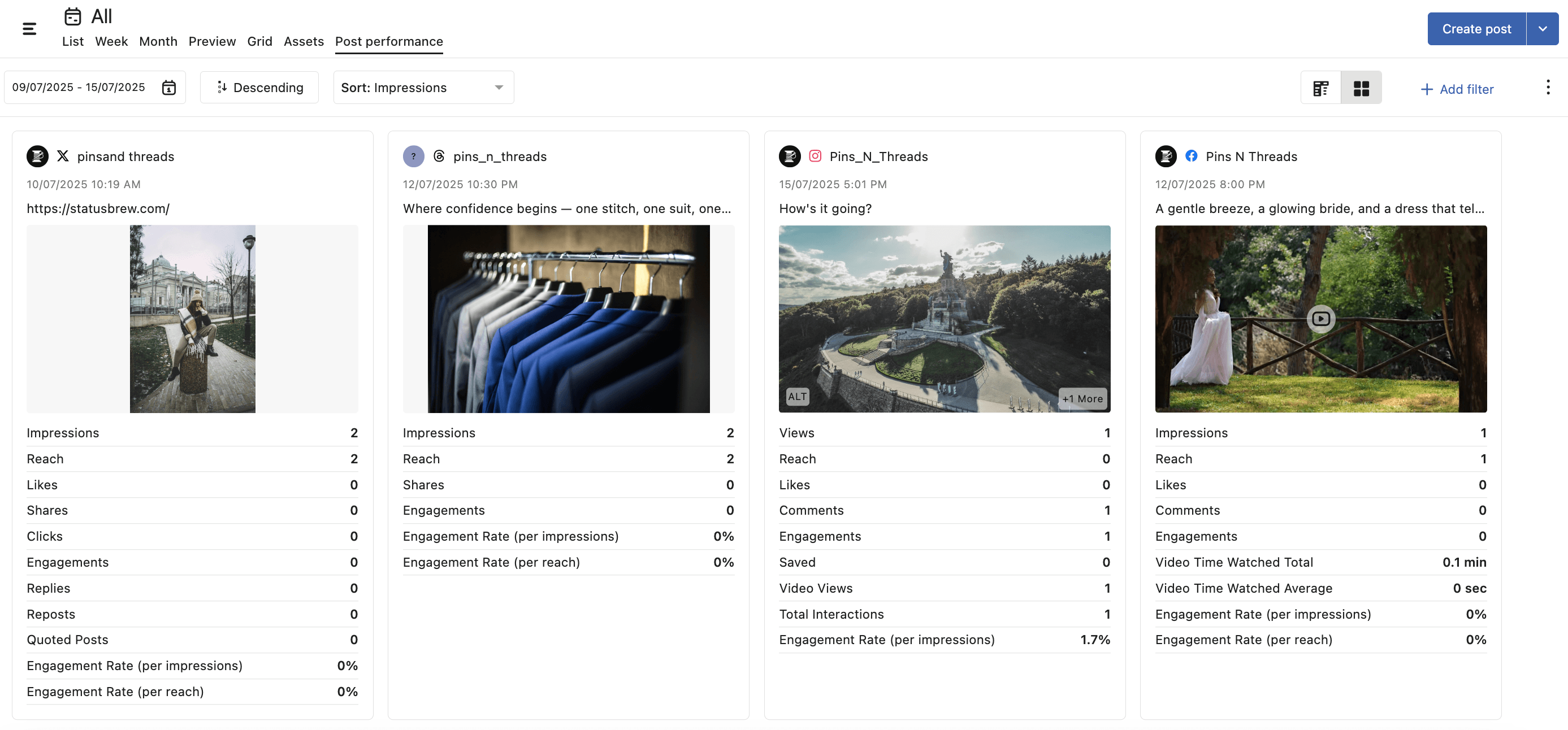Click the calendar icon in date range field
Viewport: 1568px width, 730px height.
point(168,88)
